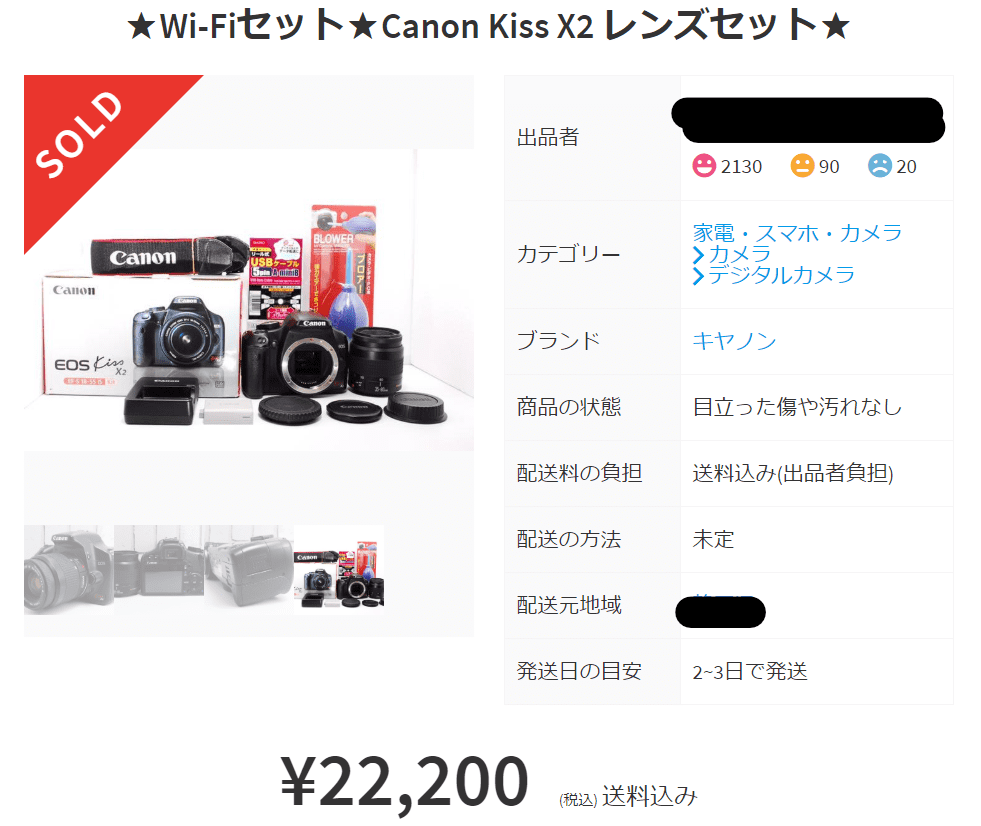Click the 2130 good ratings count
Screen dimensions: 981x826
(741, 167)
